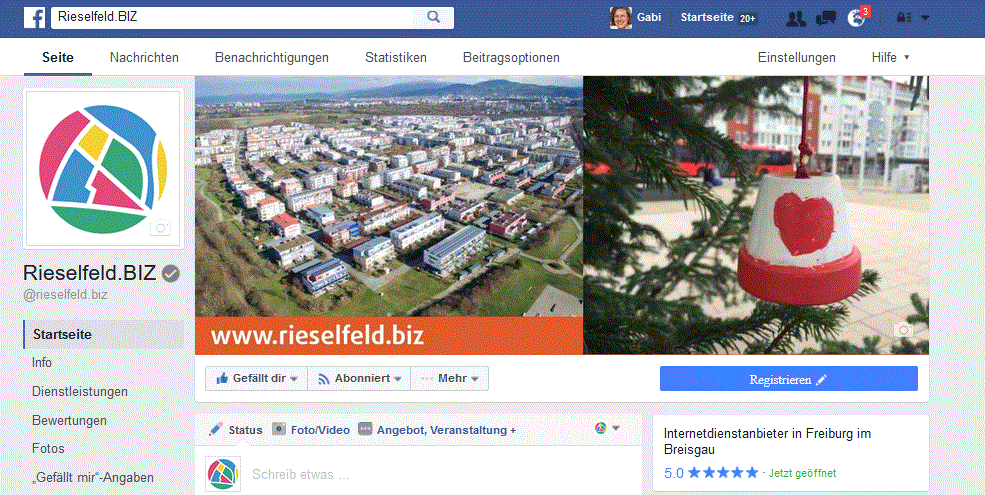Click the Foto/Video post option

pyautogui.click(x=311, y=430)
